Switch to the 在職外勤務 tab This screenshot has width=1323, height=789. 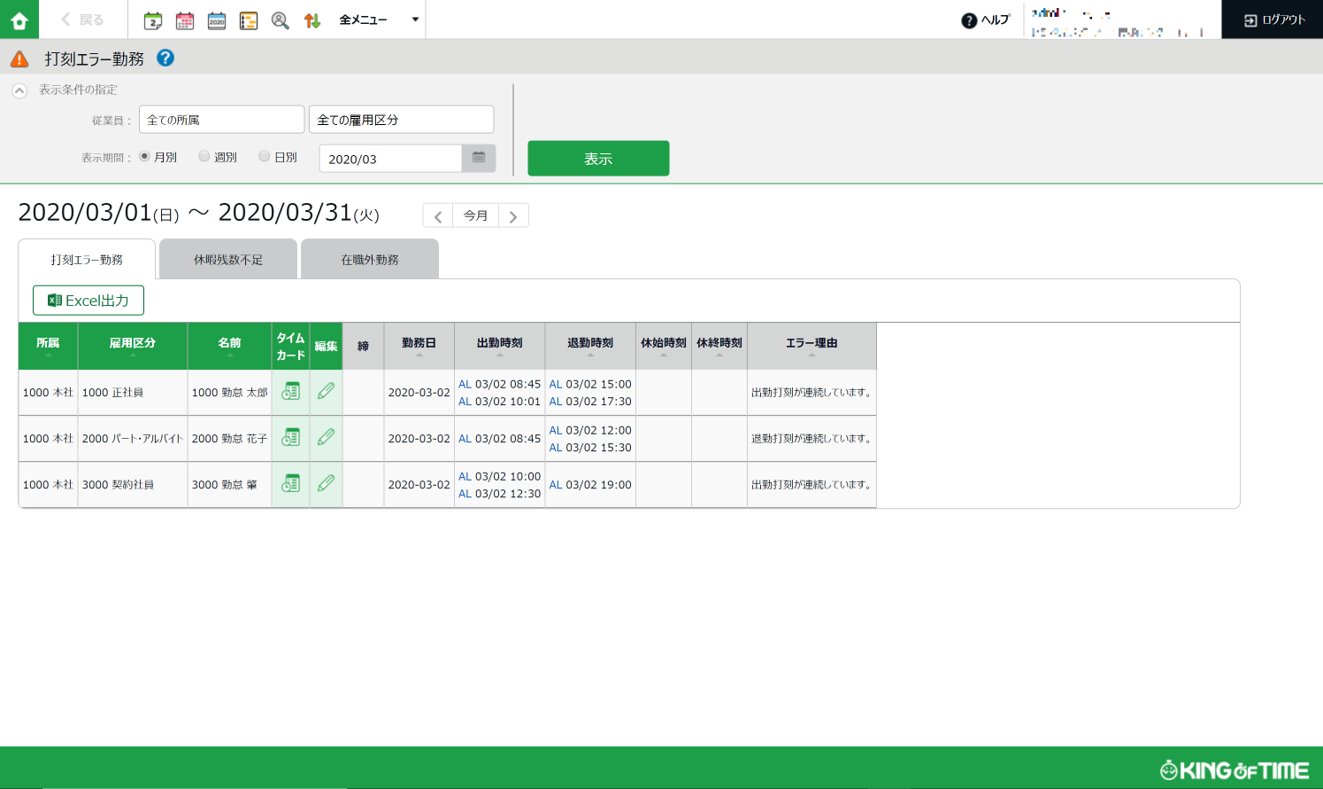pos(370,259)
